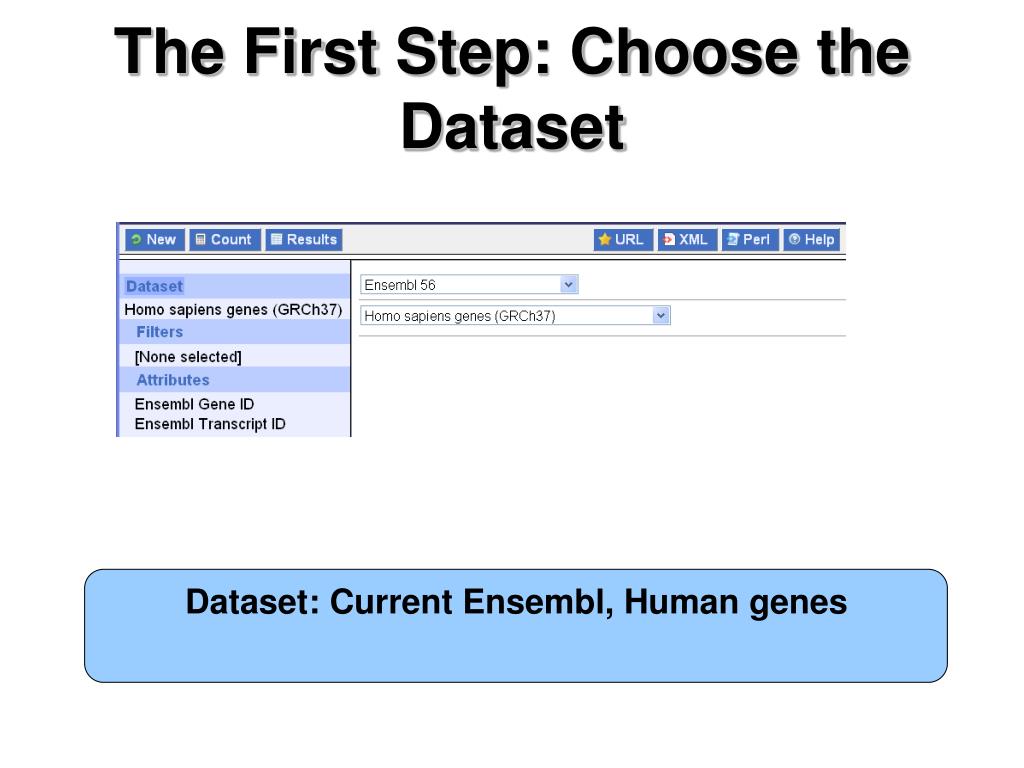Click the Perl script icon
1024x768 pixels.
pyautogui.click(x=733, y=240)
